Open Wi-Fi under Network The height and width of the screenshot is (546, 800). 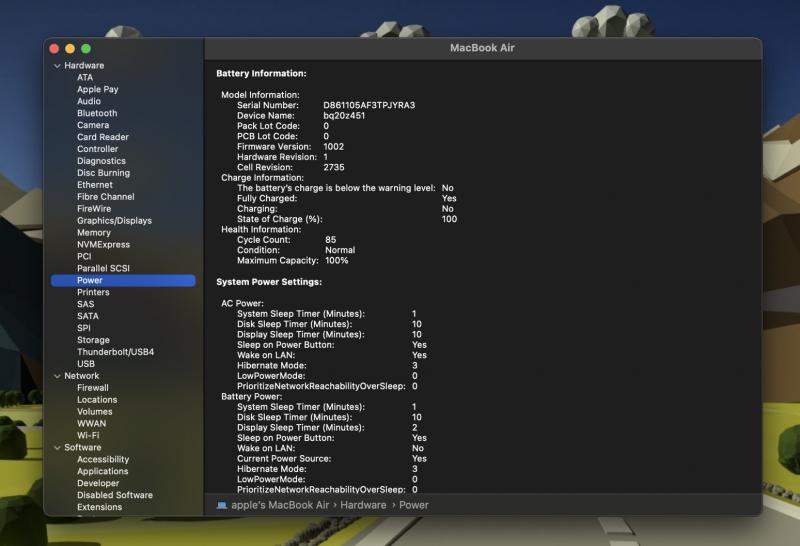point(88,435)
